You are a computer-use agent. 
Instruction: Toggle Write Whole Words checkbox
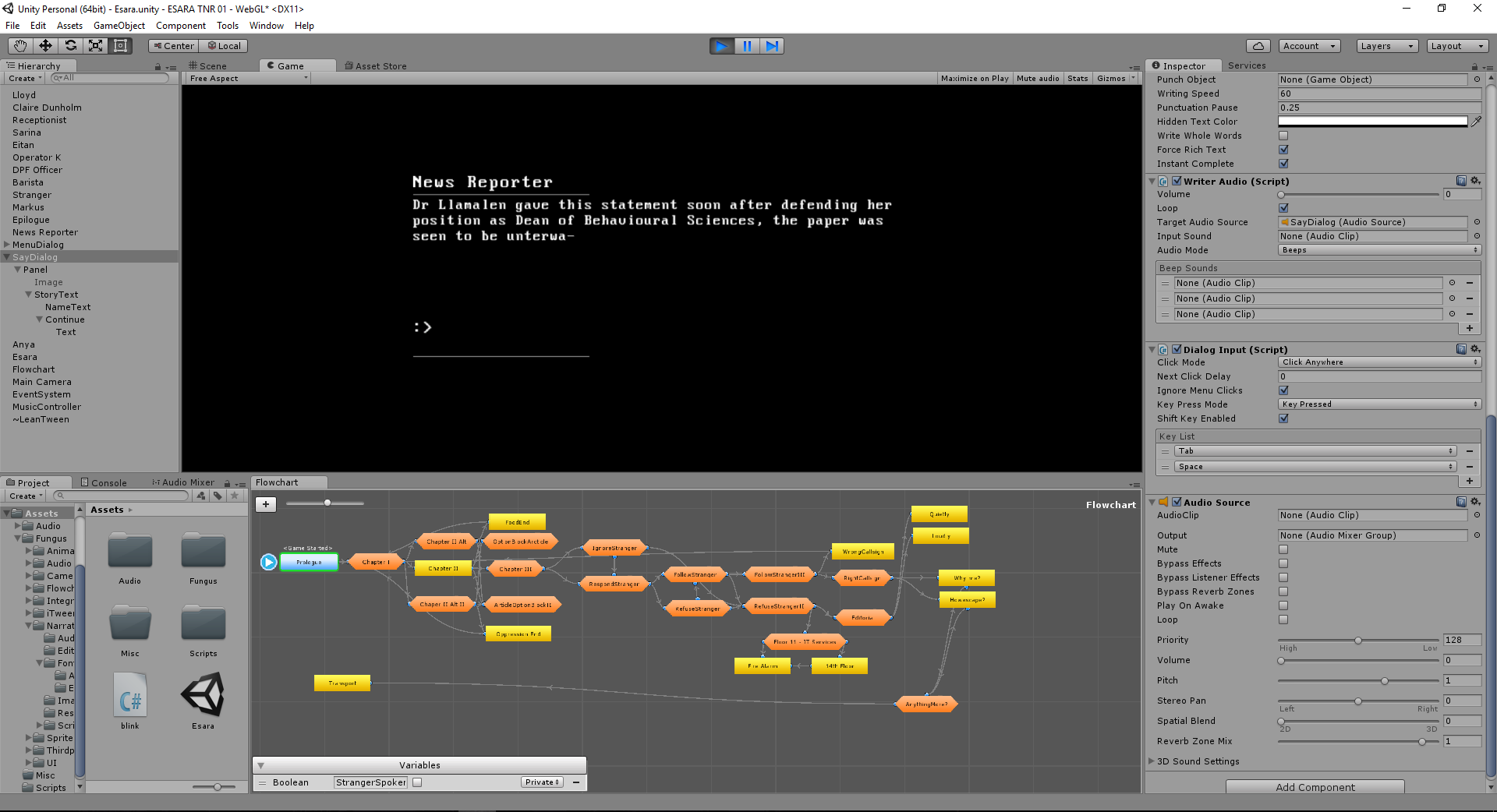click(x=1283, y=136)
